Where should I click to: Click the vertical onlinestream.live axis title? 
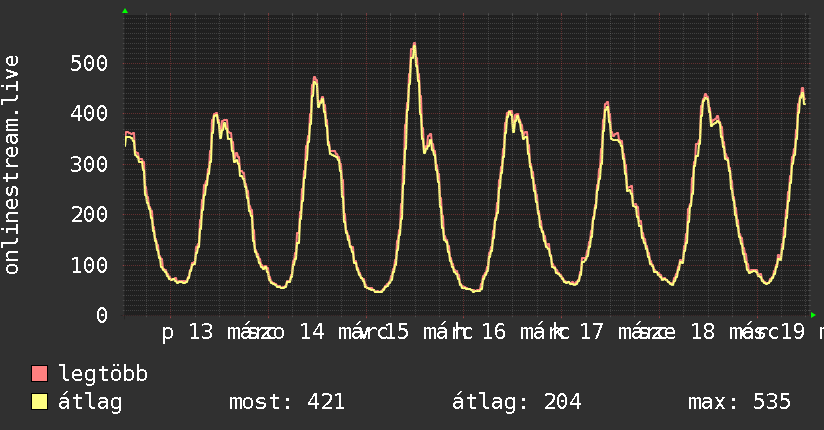coord(11,165)
